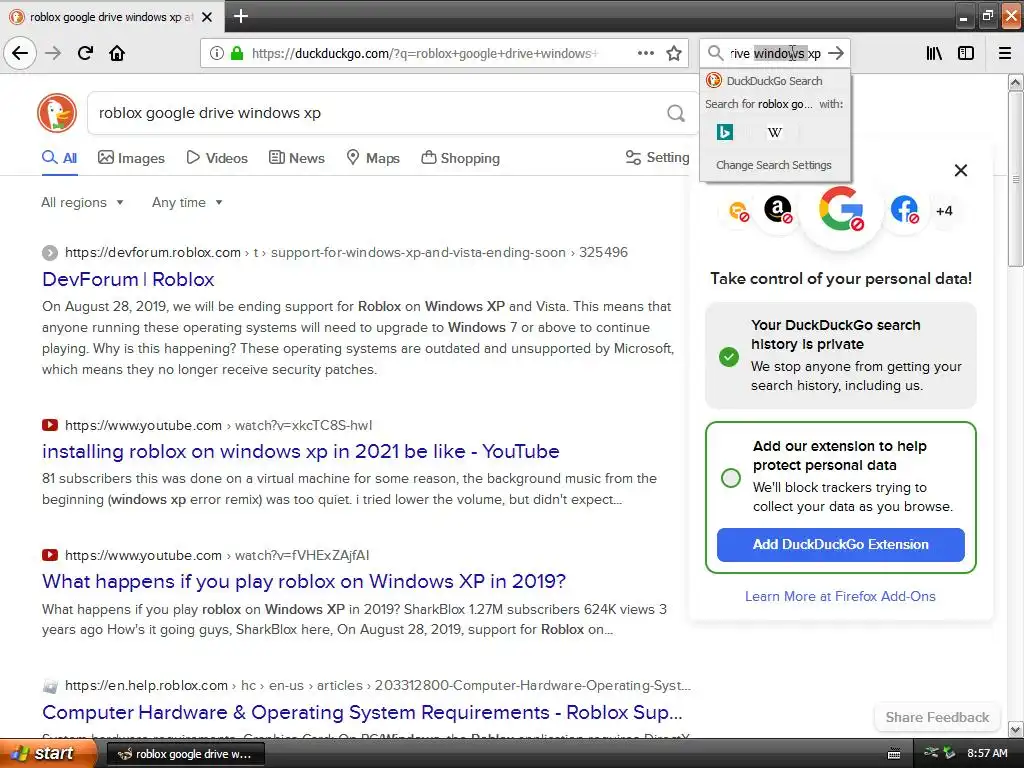Open the browser Home page icon
Viewport: 1024px width, 768px height.
[117, 53]
